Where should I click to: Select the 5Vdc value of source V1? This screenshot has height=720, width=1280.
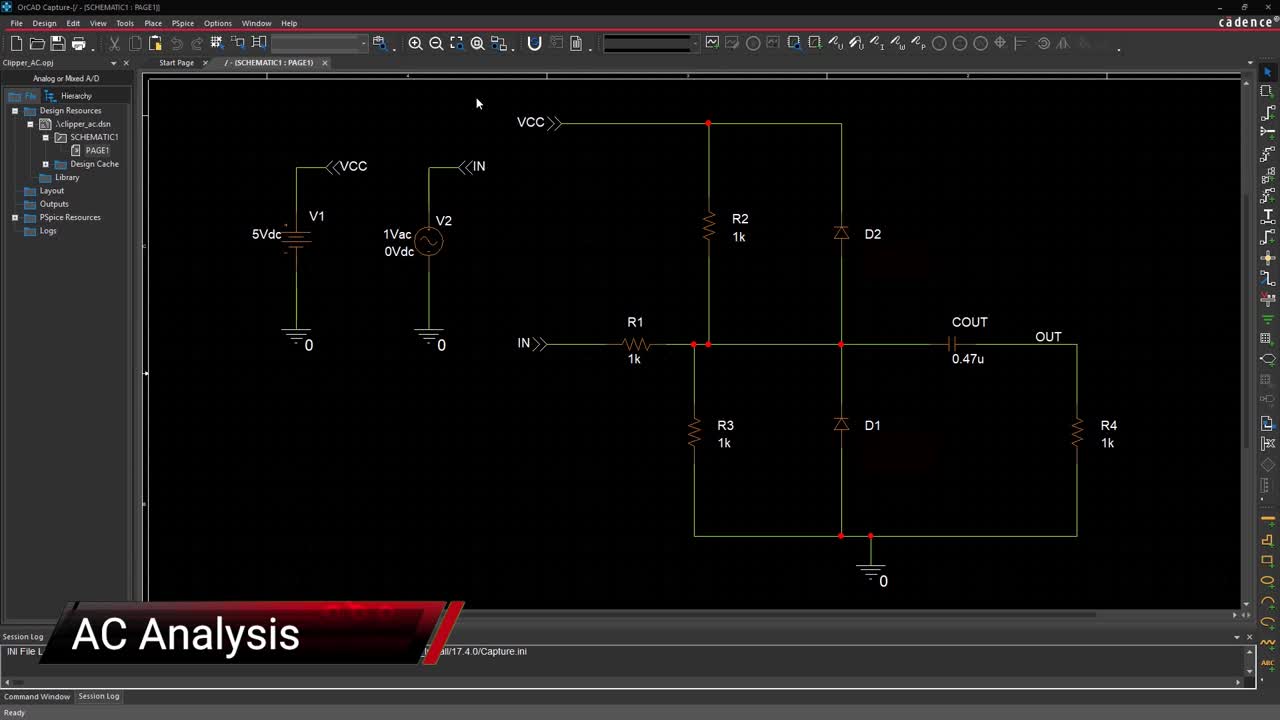coord(267,235)
